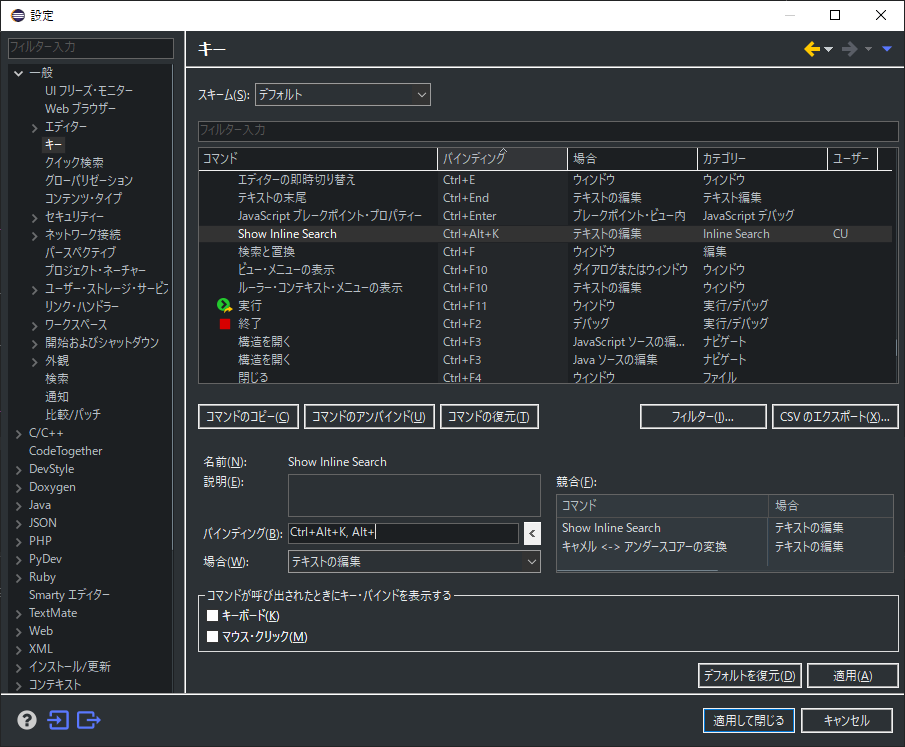Enable the マウス・クリック(M) checkbox

(212, 636)
